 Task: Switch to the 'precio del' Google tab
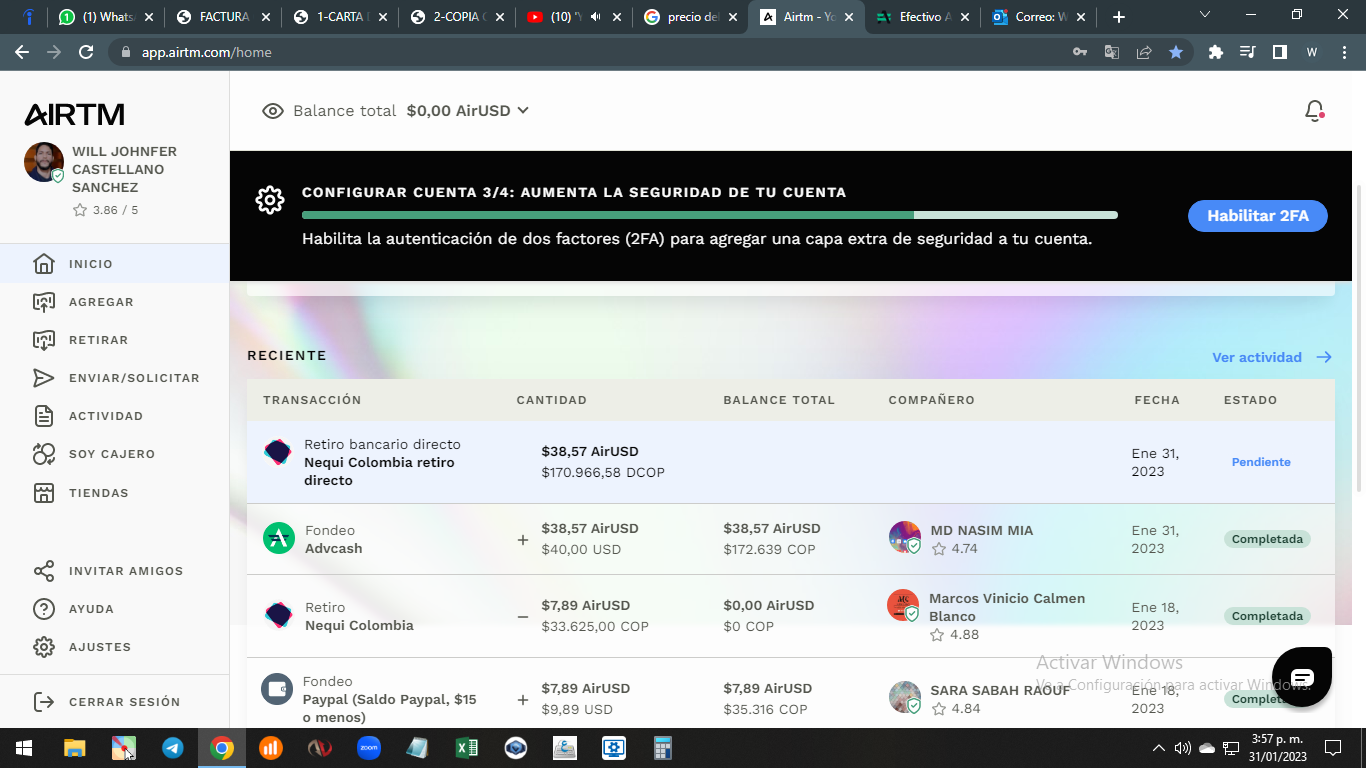(x=691, y=17)
